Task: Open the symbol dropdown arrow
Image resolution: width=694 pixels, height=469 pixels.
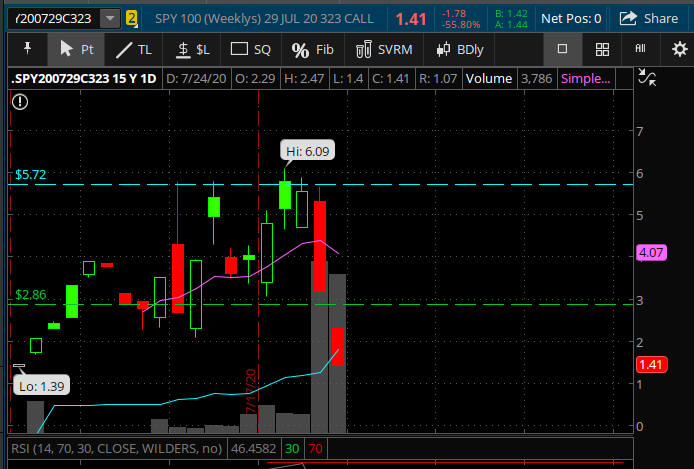Action: (x=110, y=19)
